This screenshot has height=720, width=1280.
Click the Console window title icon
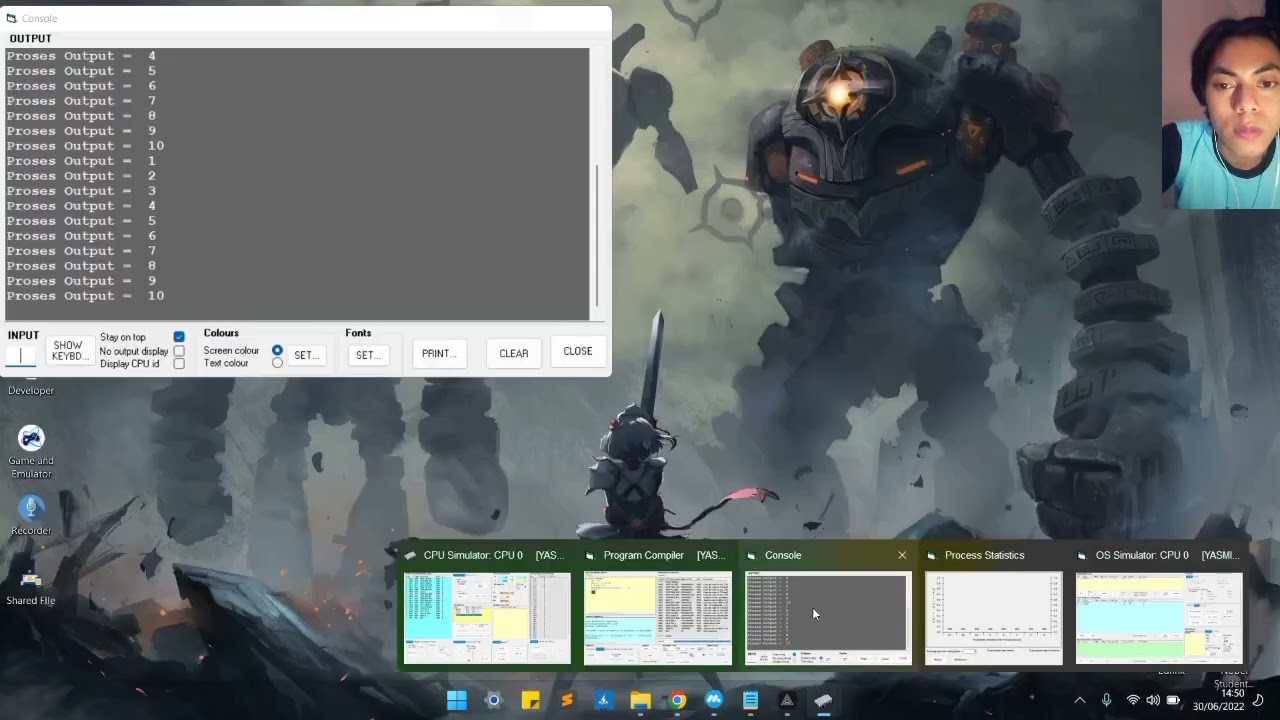pyautogui.click(x=12, y=18)
